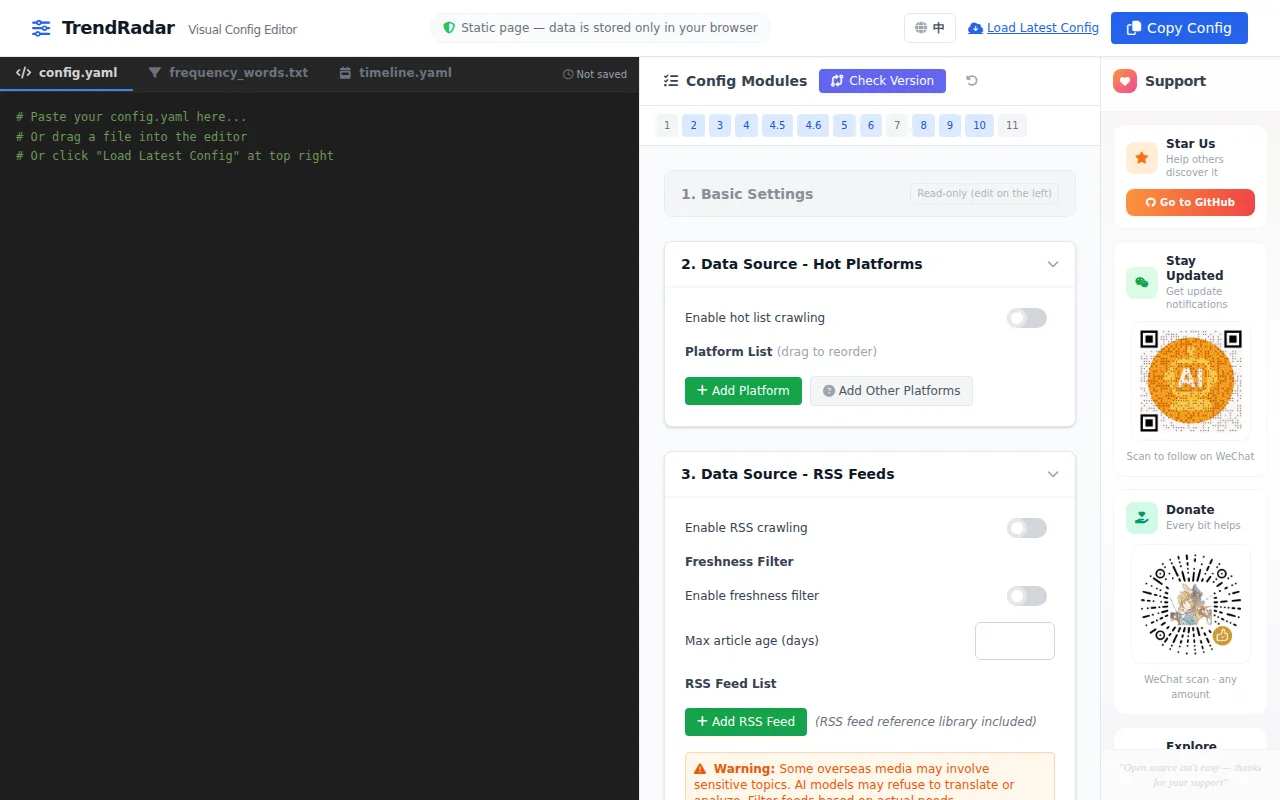Viewport: 1280px width, 800px height.
Task: Click the TrendRadar sliders logo icon
Action: [41, 28]
